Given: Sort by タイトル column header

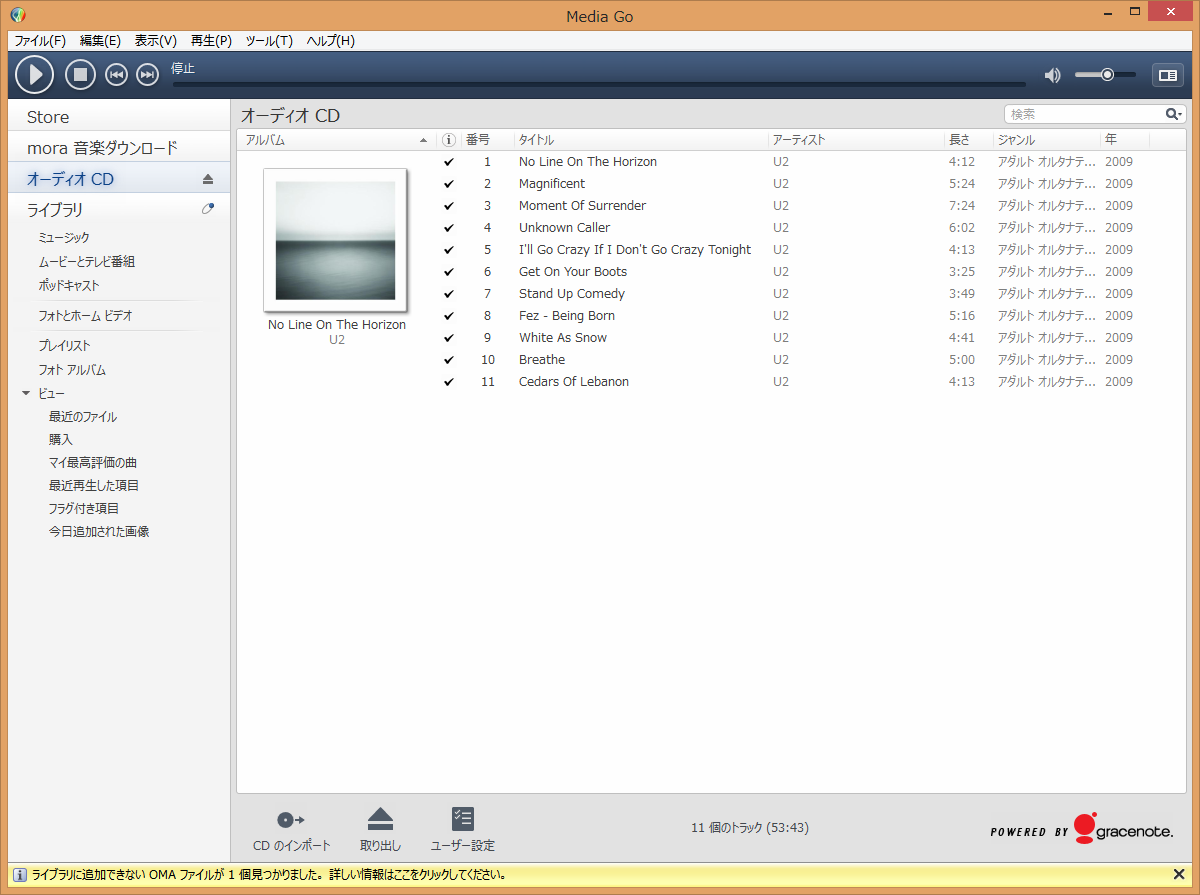Looking at the screenshot, I should [x=641, y=140].
